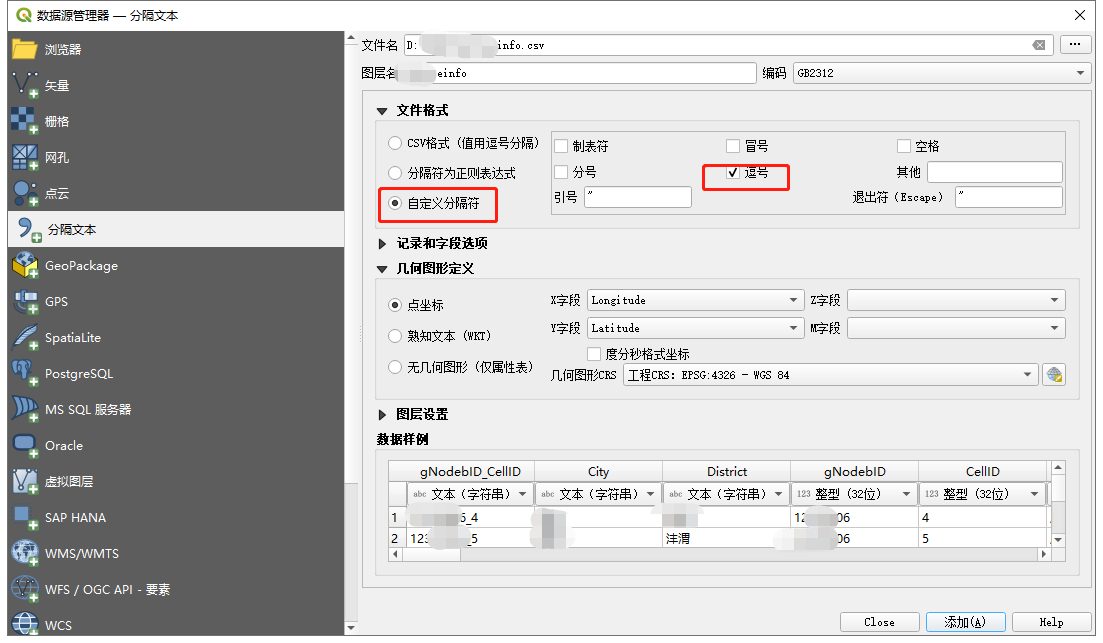
Task: Choose the GeoPackage source icon
Action: pos(24,266)
